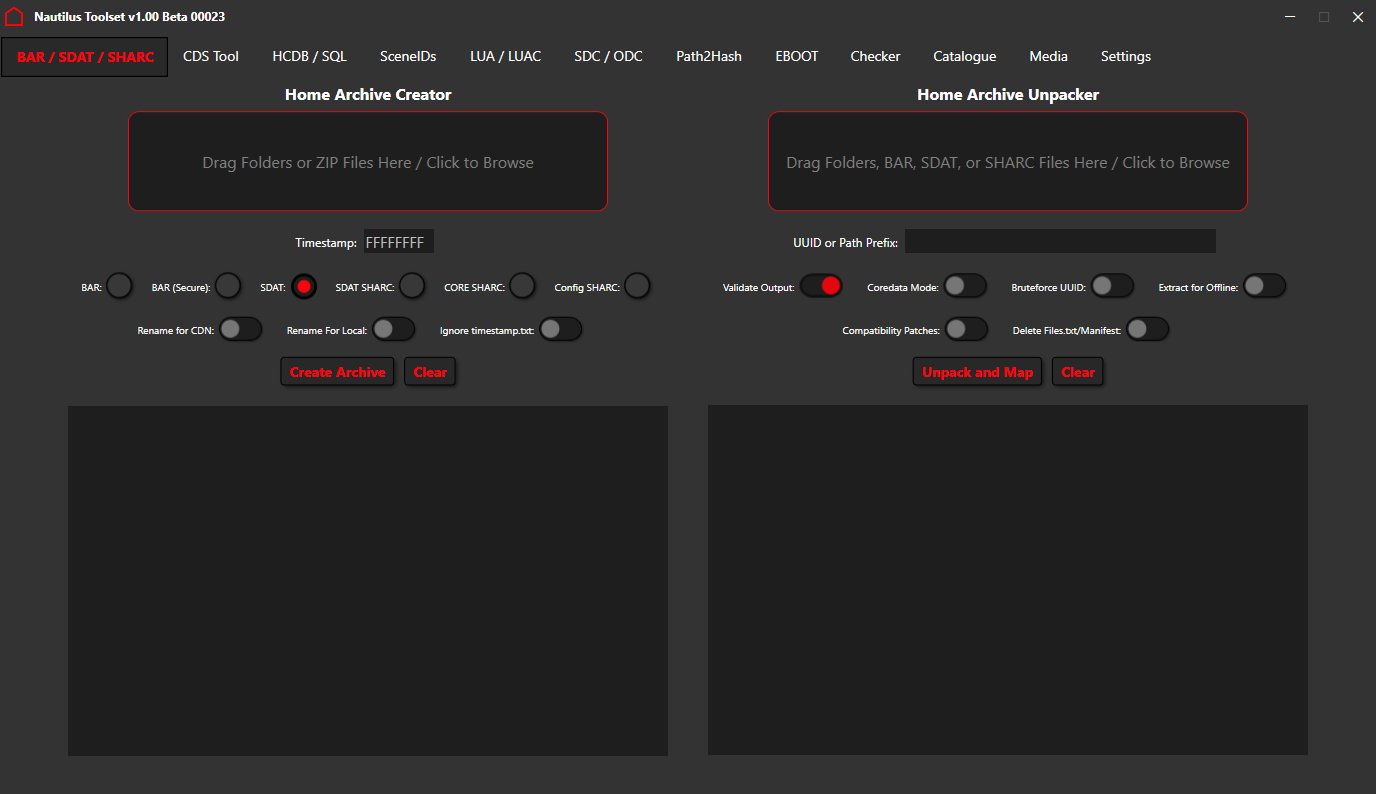Select the BAR archive type radio button
This screenshot has width=1376, height=794.
pos(119,287)
